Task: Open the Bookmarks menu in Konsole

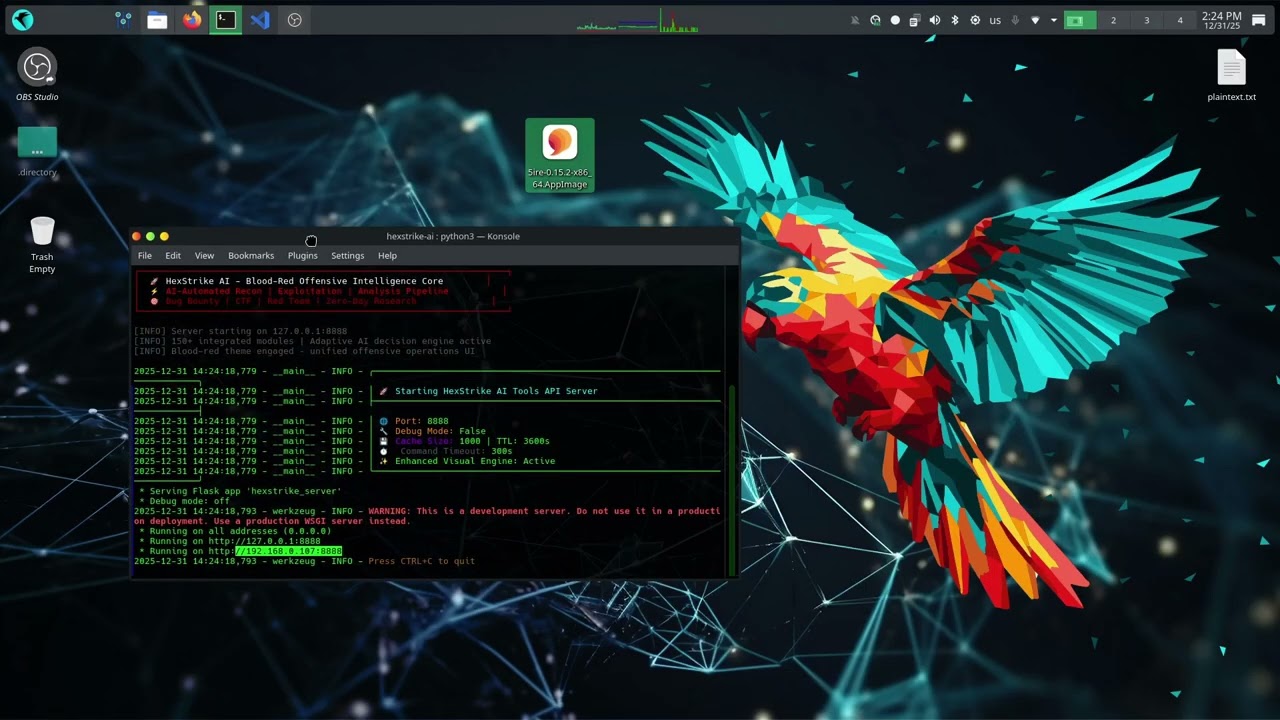Action: [251, 256]
